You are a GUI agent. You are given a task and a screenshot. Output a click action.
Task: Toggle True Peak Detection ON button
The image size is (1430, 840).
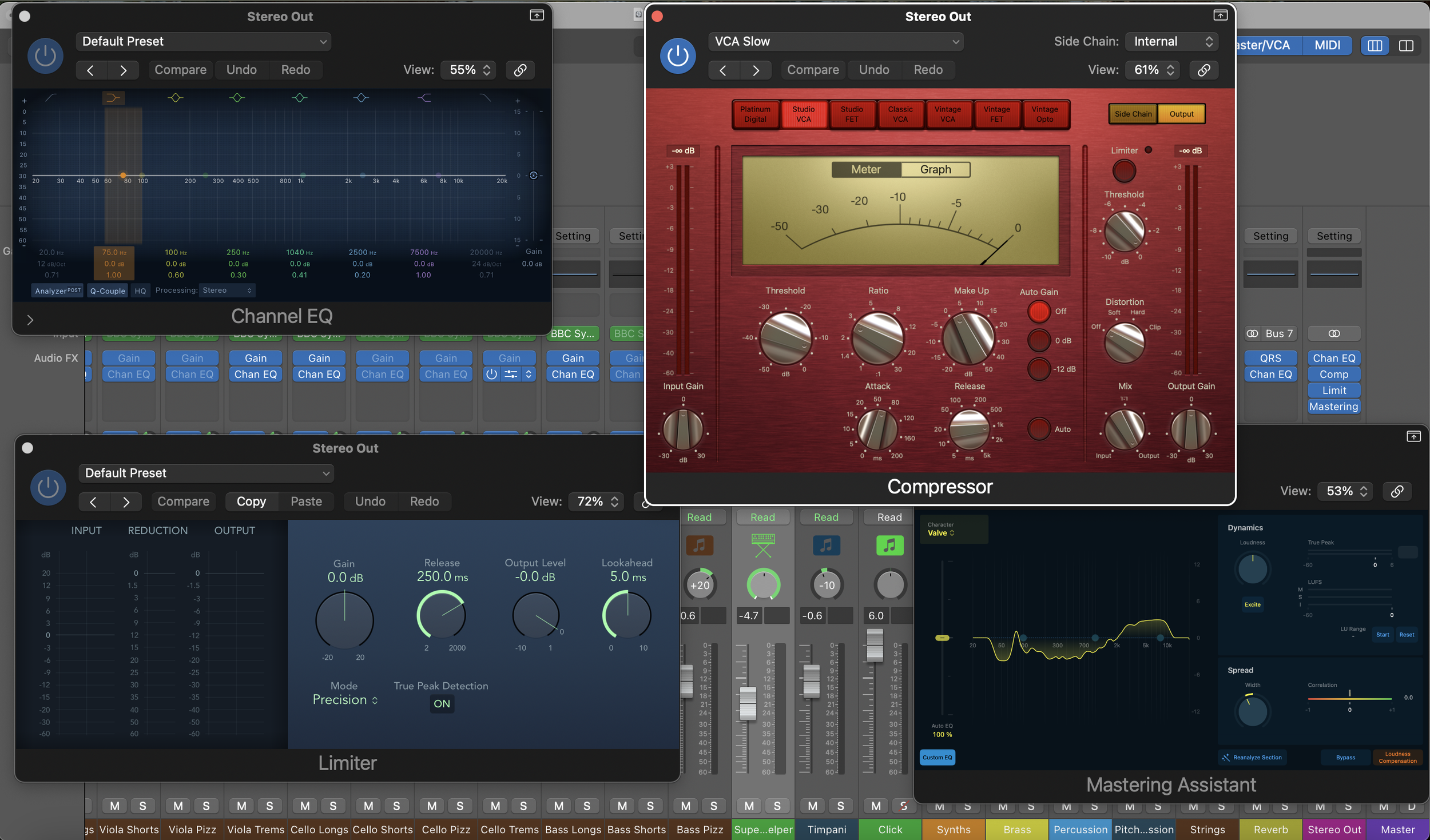(x=442, y=703)
